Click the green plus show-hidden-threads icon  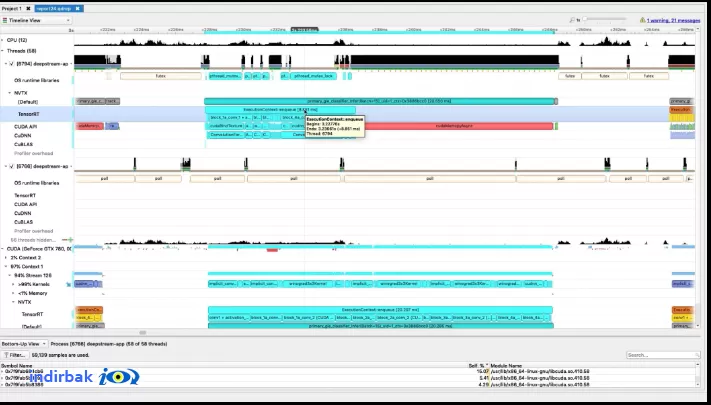click(70, 239)
